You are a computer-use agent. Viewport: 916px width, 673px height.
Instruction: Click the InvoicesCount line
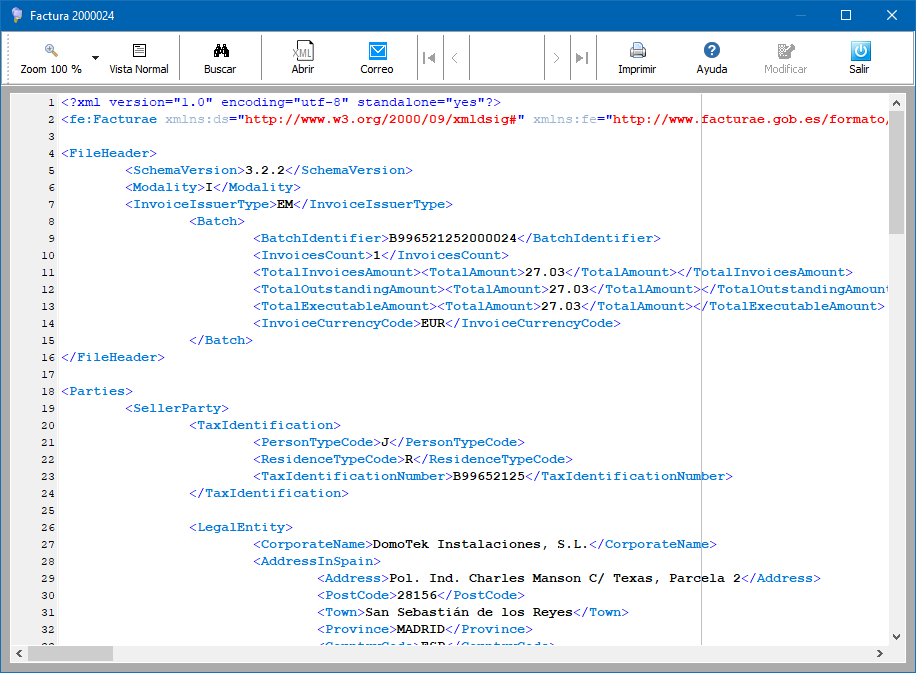(381, 255)
